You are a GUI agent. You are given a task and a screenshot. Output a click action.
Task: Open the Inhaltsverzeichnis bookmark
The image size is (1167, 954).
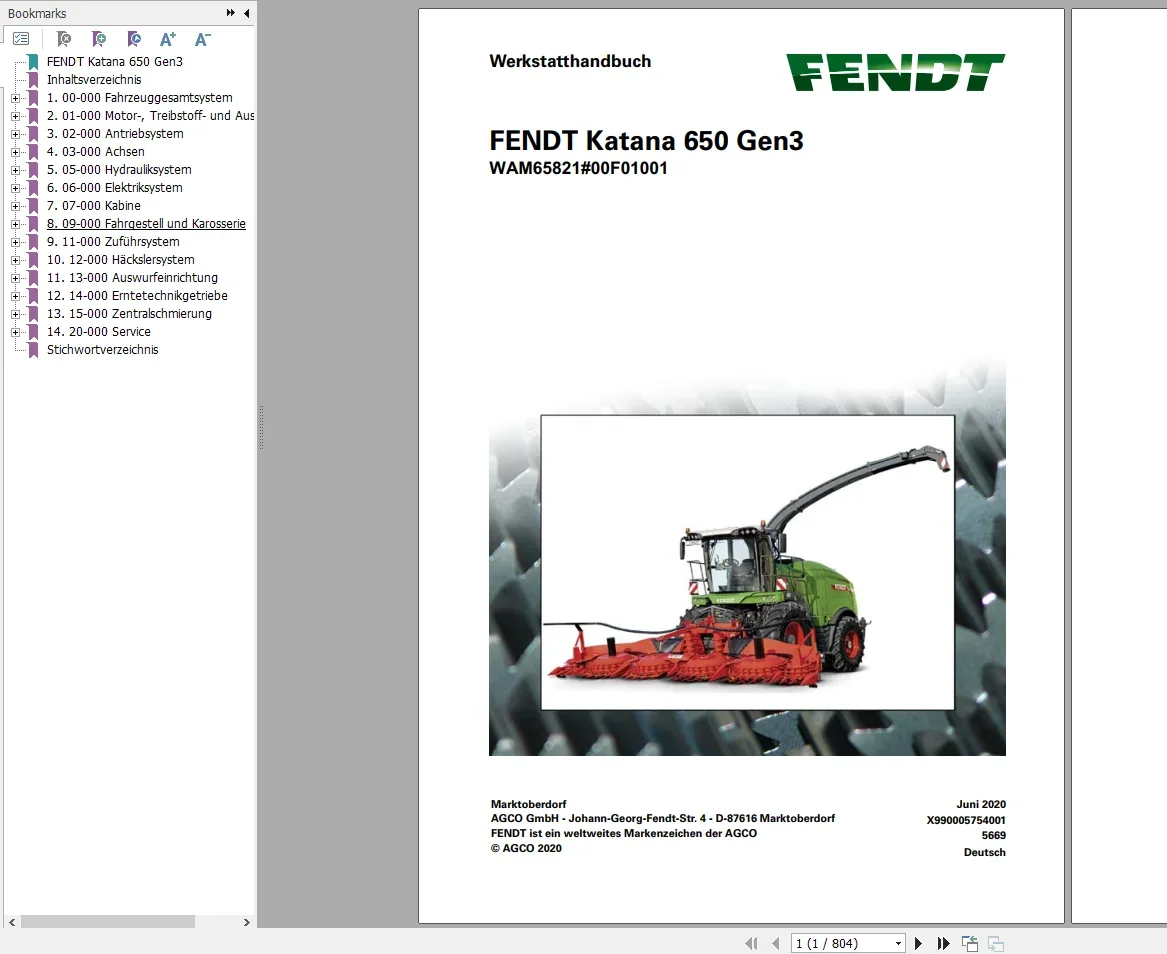click(94, 80)
